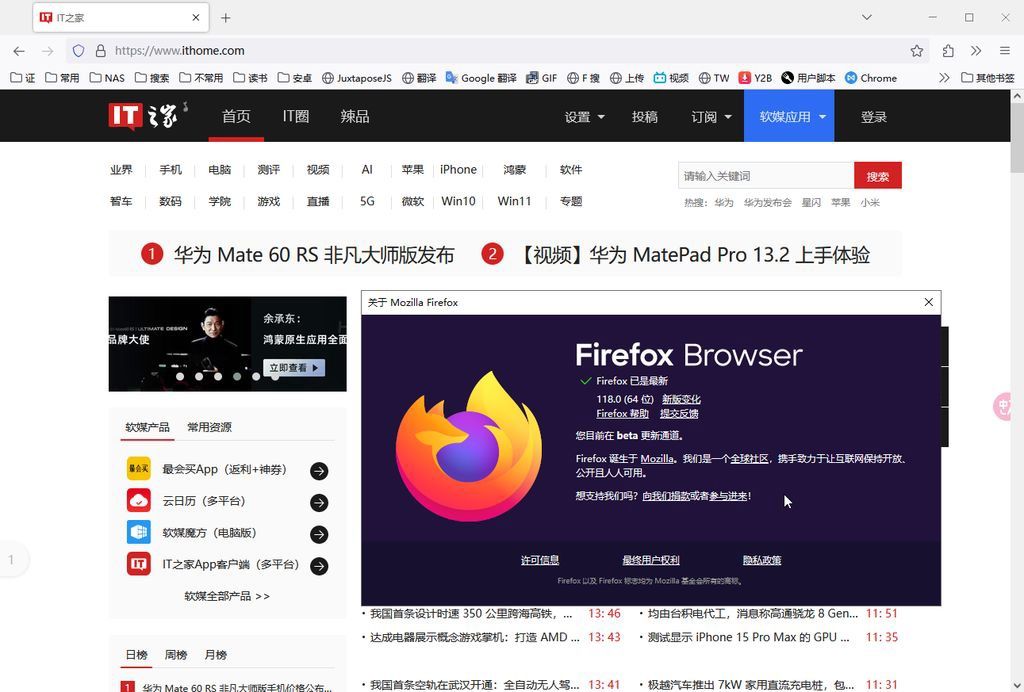The height and width of the screenshot is (692, 1024).
Task: Open the JuxtaposeJS bookmark
Action: [x=357, y=78]
